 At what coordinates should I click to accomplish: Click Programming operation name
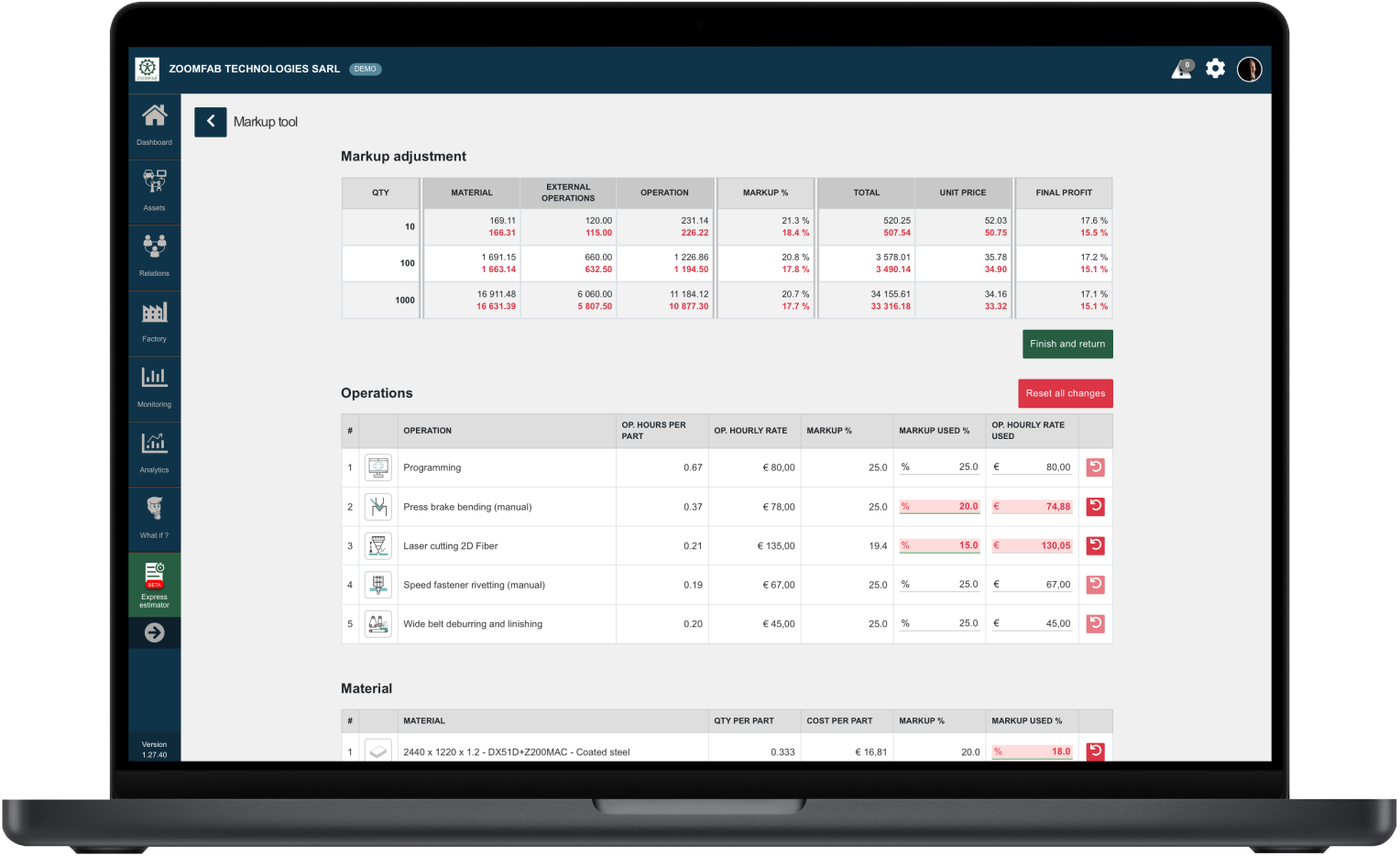432,467
